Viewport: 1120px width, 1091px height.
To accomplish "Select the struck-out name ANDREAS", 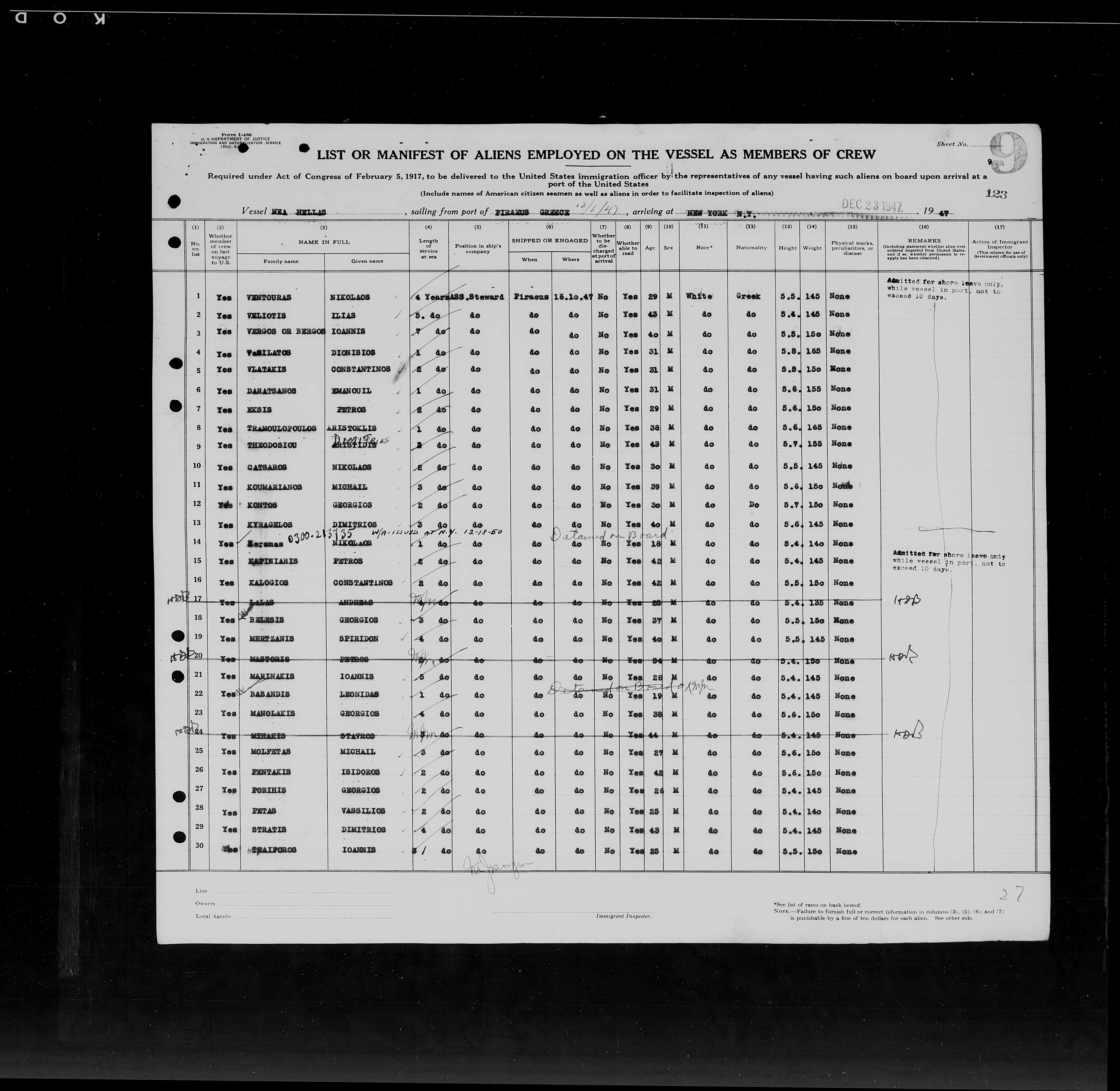I will 356,603.
